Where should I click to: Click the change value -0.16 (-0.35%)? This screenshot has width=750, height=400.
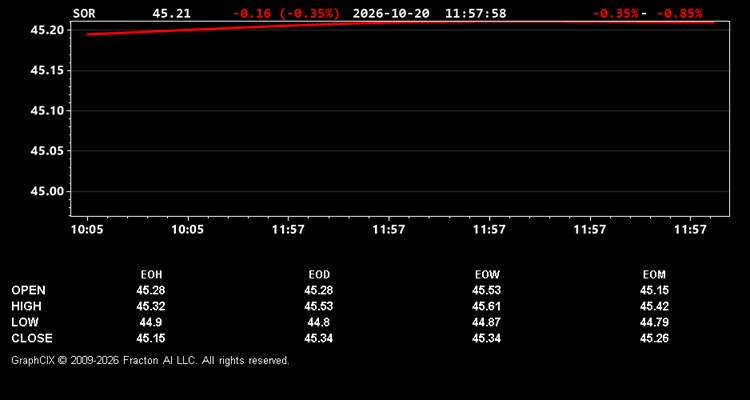coord(286,13)
